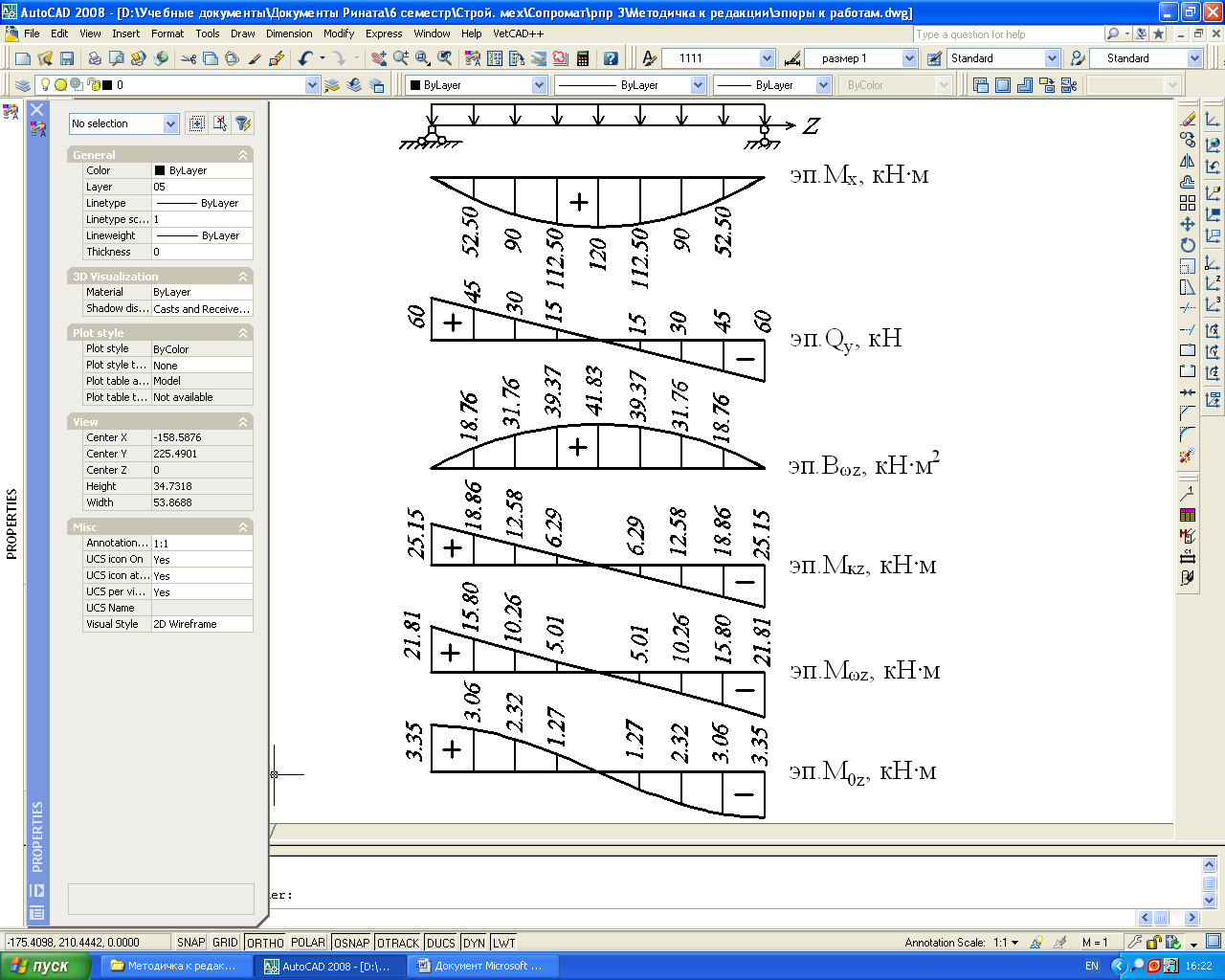Select the Erase tool in Modify toolbar
1225x980 pixels.
[x=1188, y=120]
